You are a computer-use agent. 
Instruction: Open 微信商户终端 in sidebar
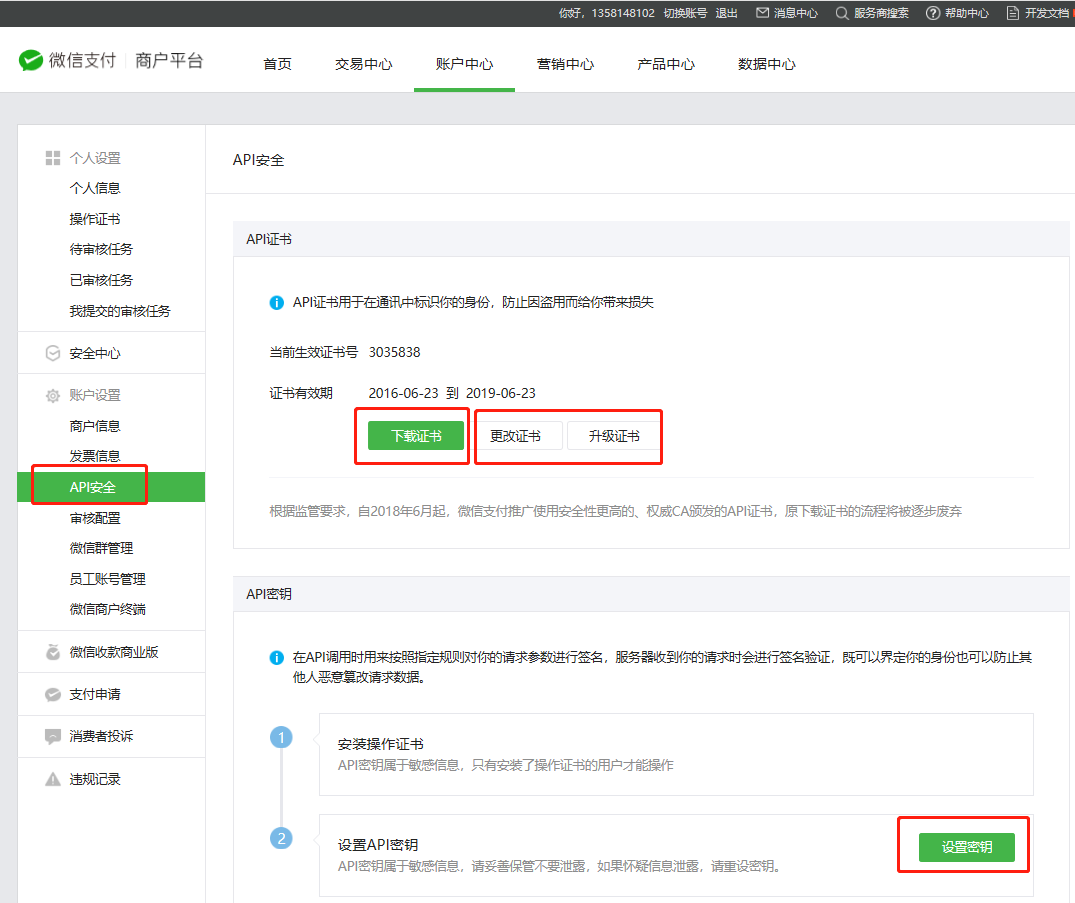click(108, 609)
